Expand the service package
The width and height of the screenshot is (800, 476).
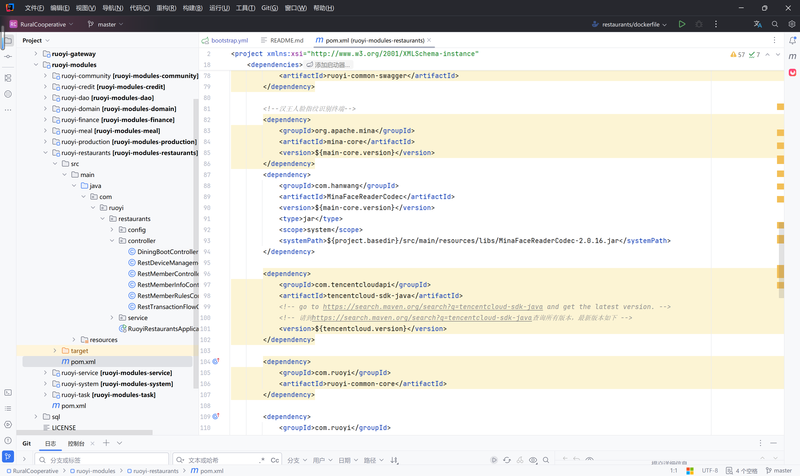coord(112,317)
